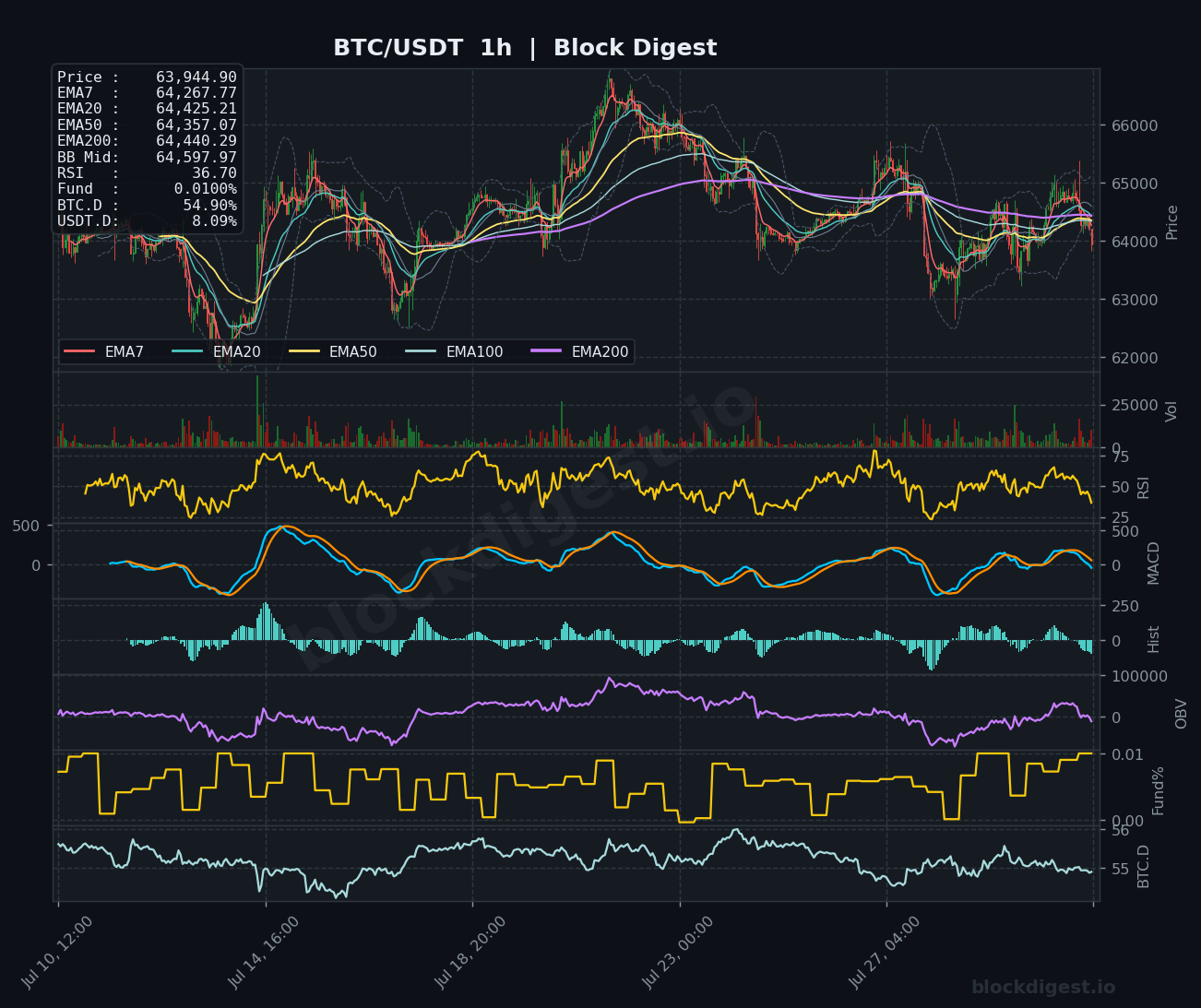Image resolution: width=1201 pixels, height=1008 pixels.
Task: Click the RSI axis title
Action: coord(1144,487)
